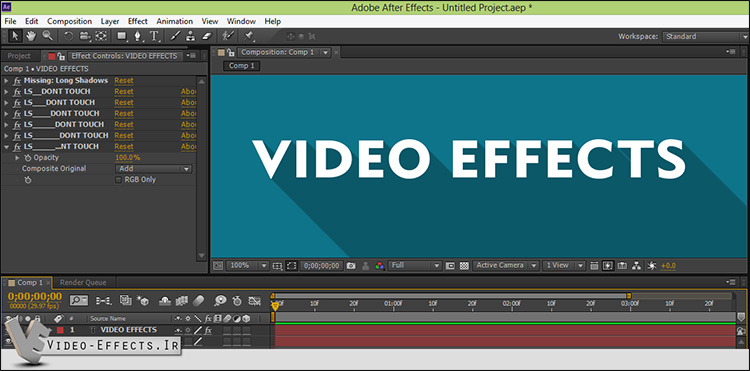Reset the LS______NT TOUCH effect
Screen dimensions: 750x371
pos(124,147)
